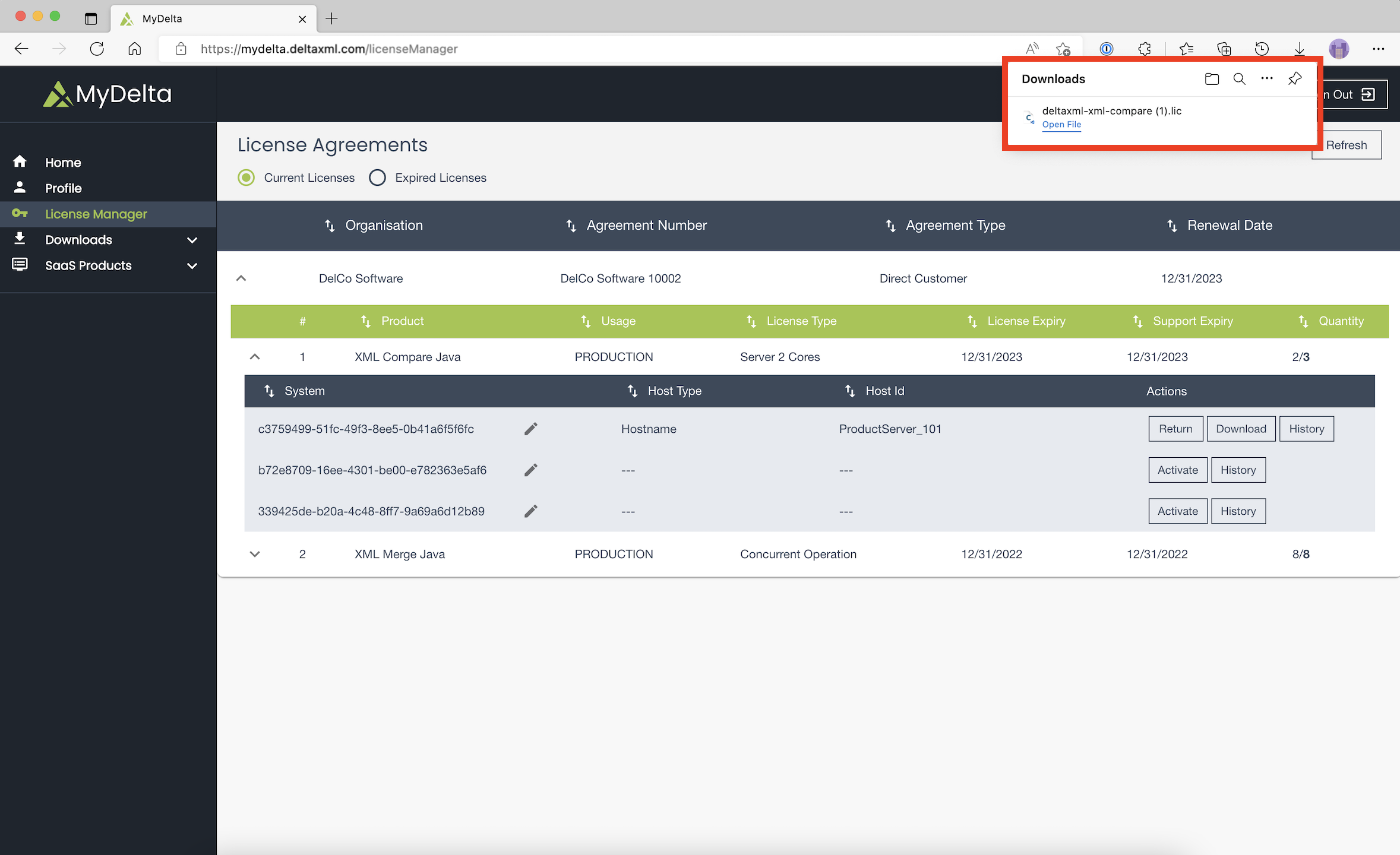
Task: Click edit pencil for system 339425de
Action: (530, 511)
